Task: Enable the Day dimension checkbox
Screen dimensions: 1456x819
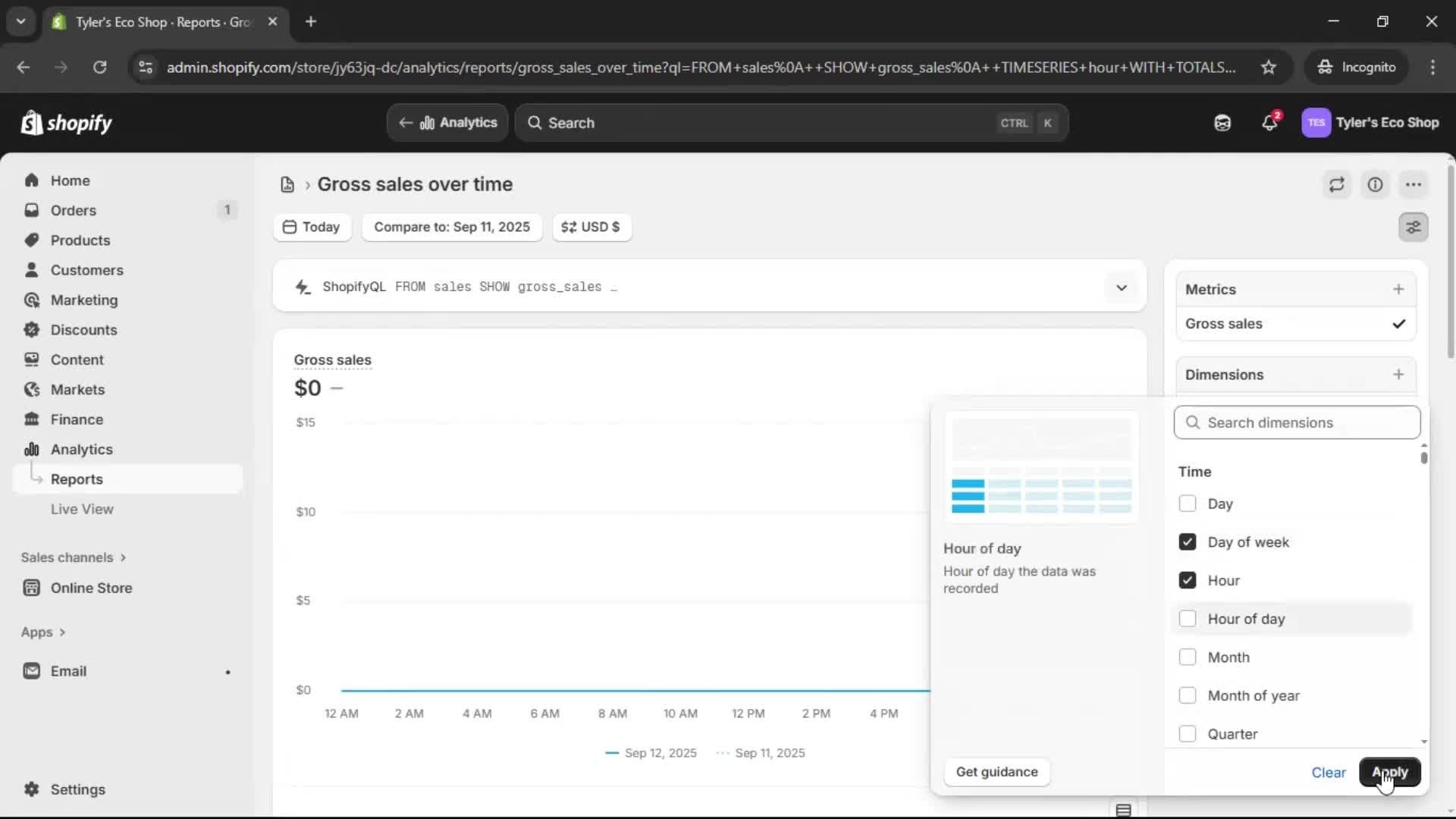Action: (x=1188, y=504)
